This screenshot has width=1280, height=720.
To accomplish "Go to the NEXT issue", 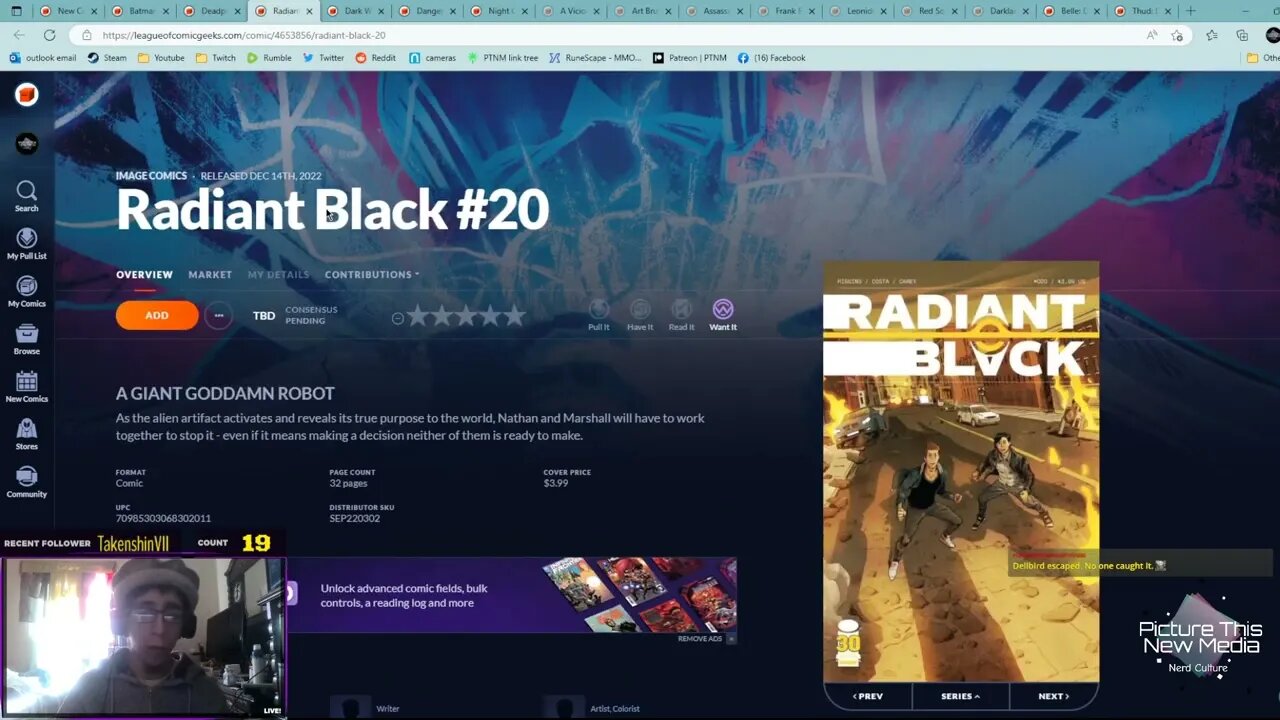I will (1054, 696).
